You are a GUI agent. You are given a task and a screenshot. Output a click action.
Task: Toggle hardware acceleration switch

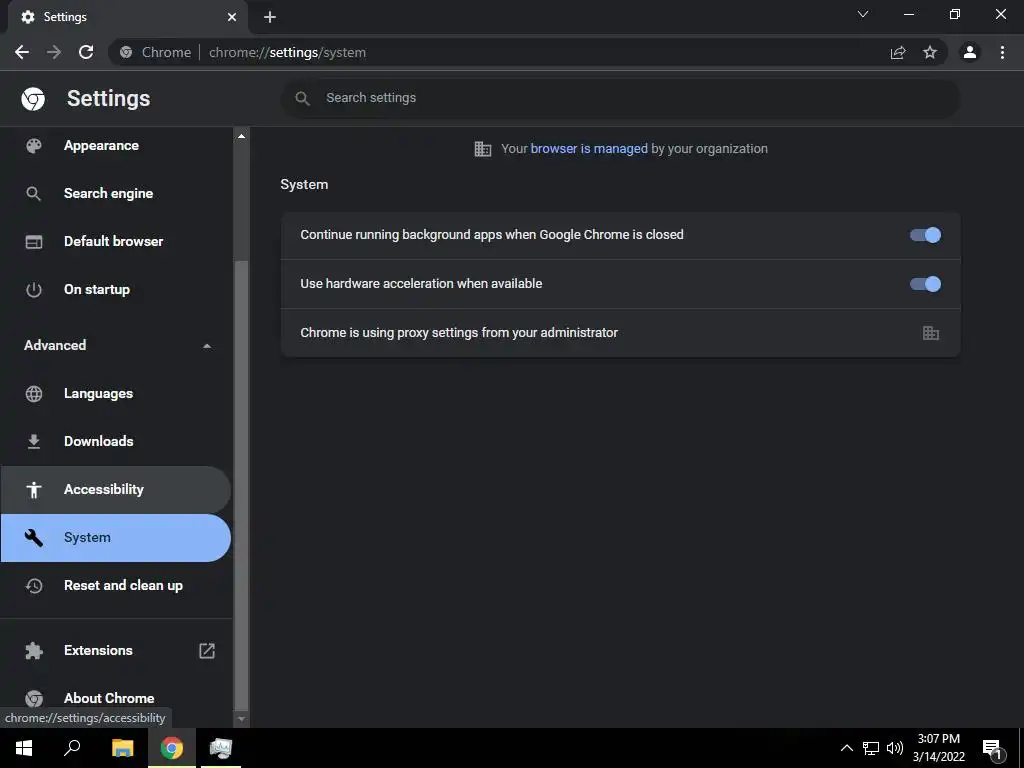pyautogui.click(x=925, y=284)
